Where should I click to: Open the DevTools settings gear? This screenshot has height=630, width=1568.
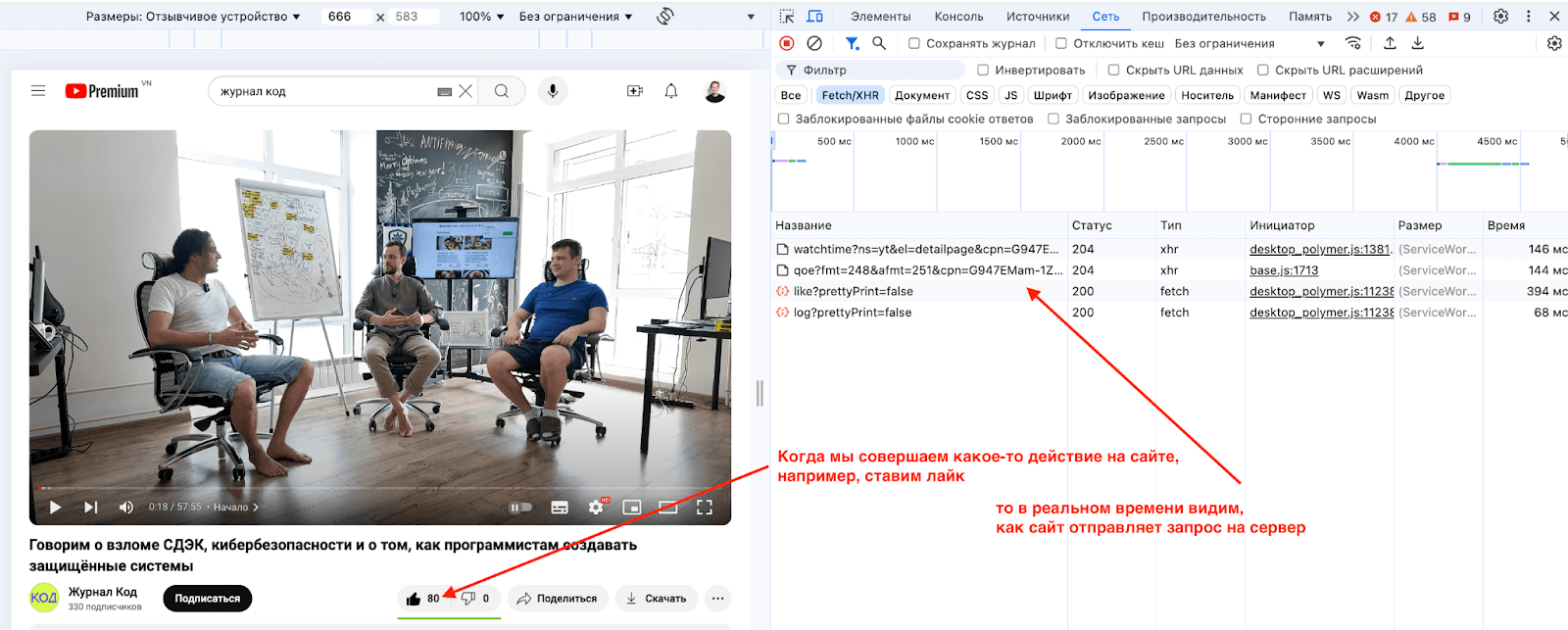[x=1501, y=16]
